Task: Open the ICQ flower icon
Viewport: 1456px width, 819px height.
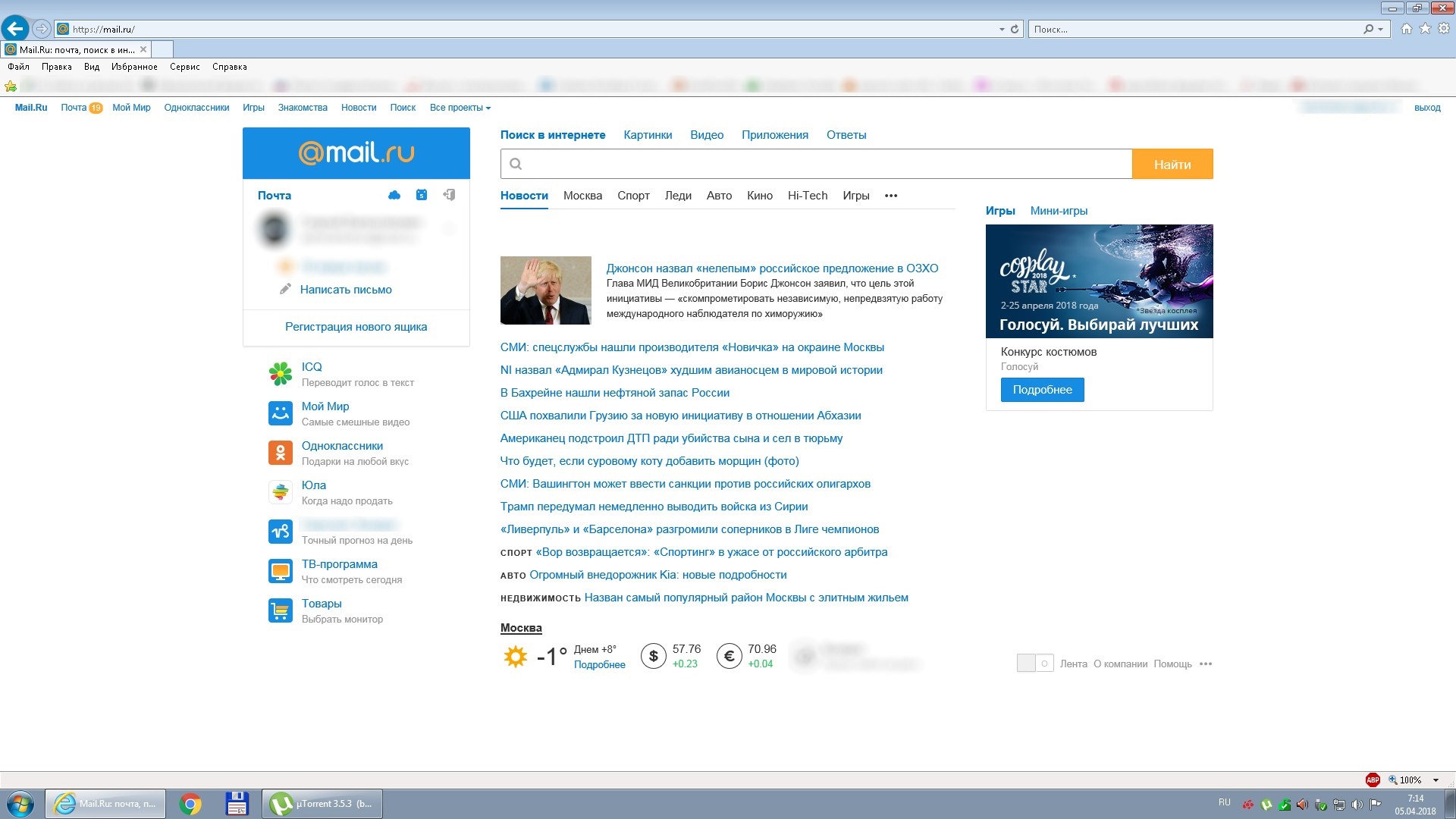Action: (281, 374)
